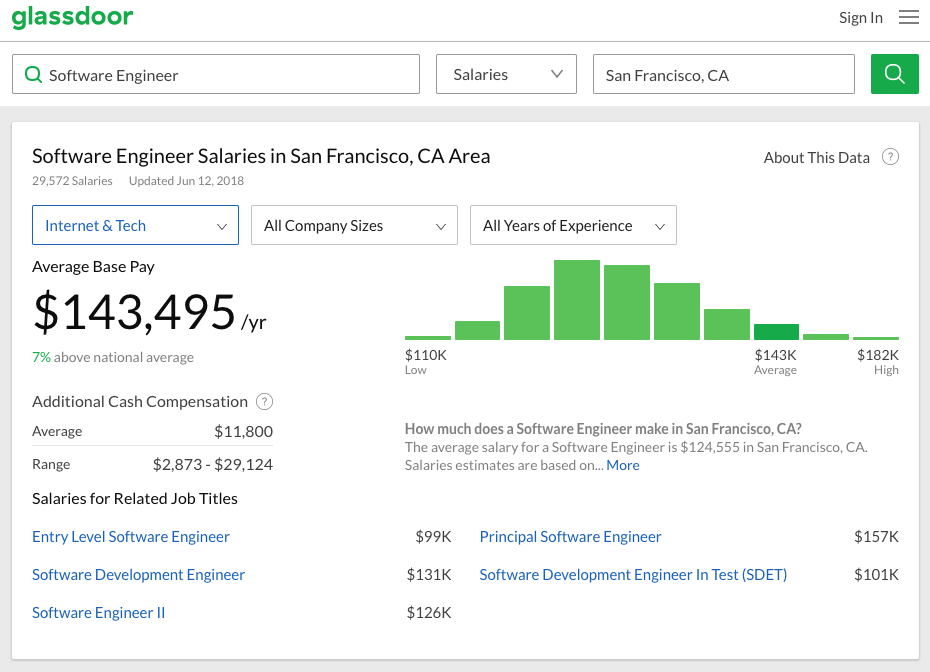Viewport: 930px width, 672px height.
Task: Click the tallest histogram bar
Action: [577, 300]
